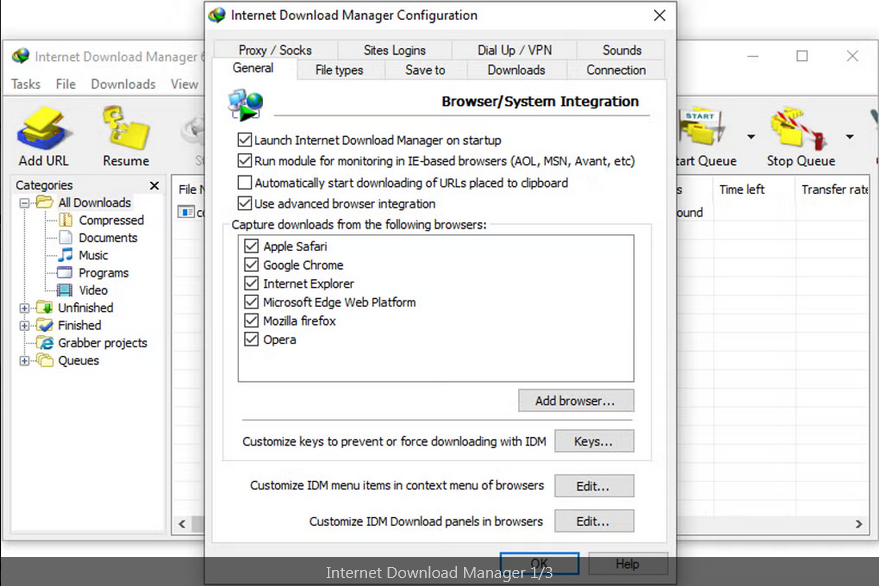The image size is (879, 586).
Task: Click the Programs category window icon
Action: click(x=66, y=273)
